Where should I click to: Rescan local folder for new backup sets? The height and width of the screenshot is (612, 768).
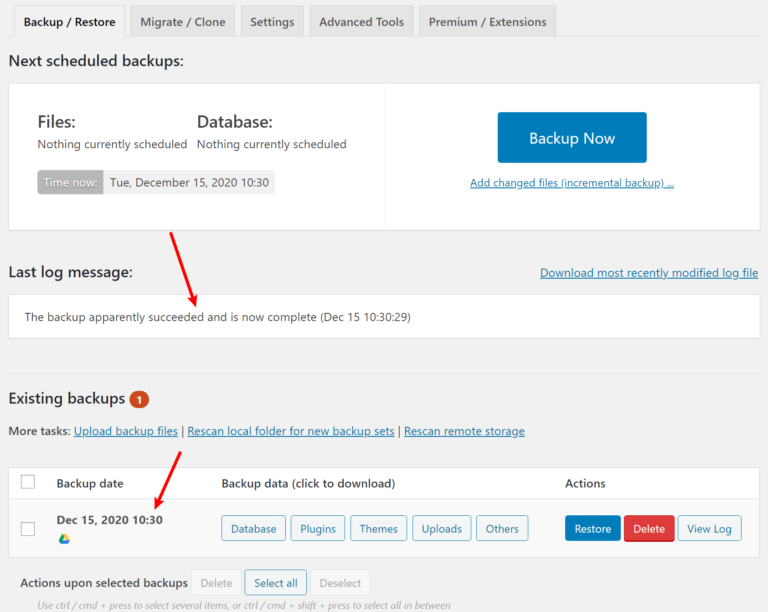[x=291, y=431]
